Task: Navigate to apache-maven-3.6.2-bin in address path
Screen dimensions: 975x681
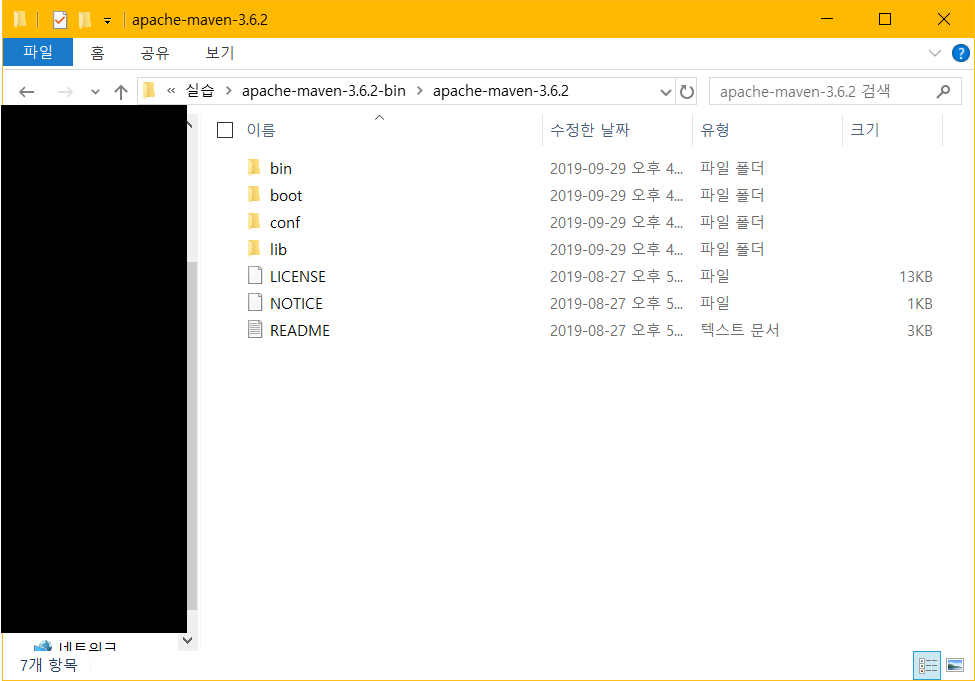Action: pos(323,91)
